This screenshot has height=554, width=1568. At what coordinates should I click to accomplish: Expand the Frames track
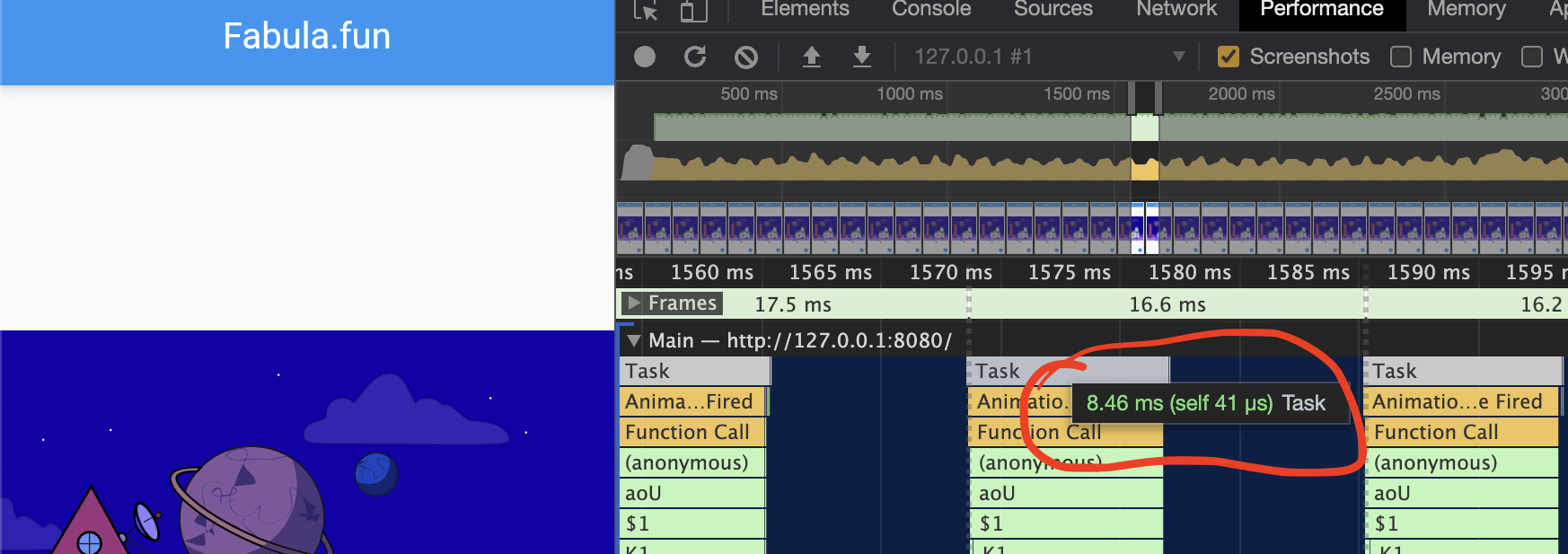[634, 303]
